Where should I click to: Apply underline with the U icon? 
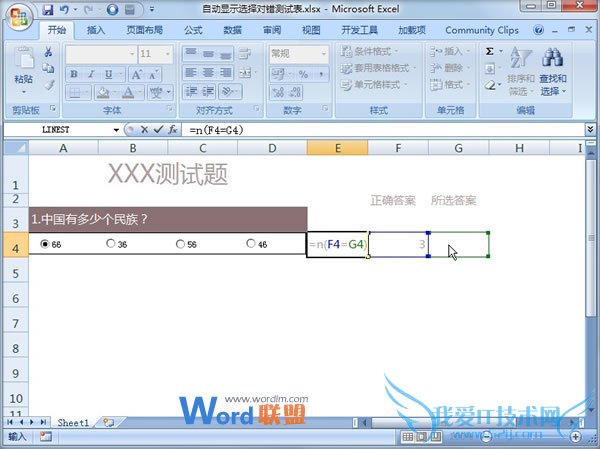click(x=109, y=74)
